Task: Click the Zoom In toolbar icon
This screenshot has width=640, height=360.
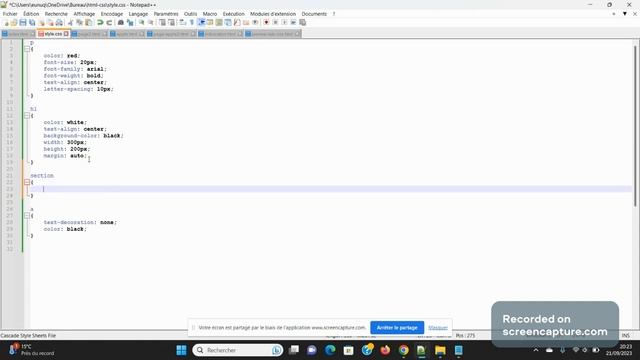Action: click(142, 22)
